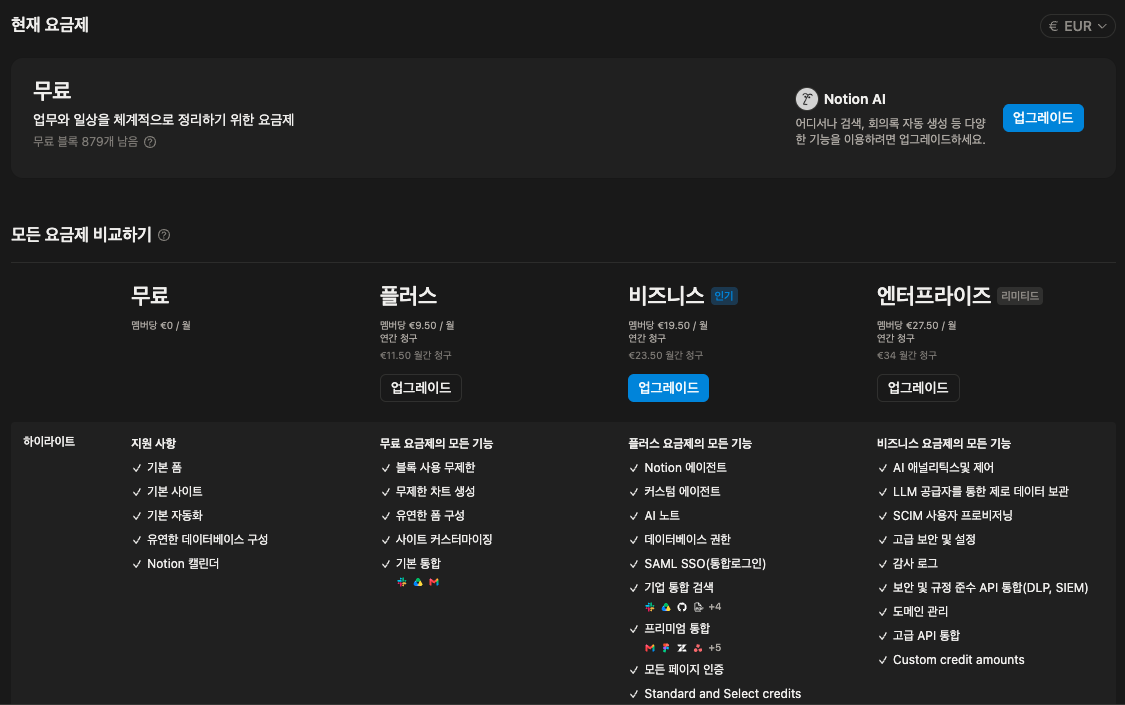Screen dimensions: 1125x705
Task: Click the 인기 badge next to 비즈니스
Action: (x=724, y=295)
